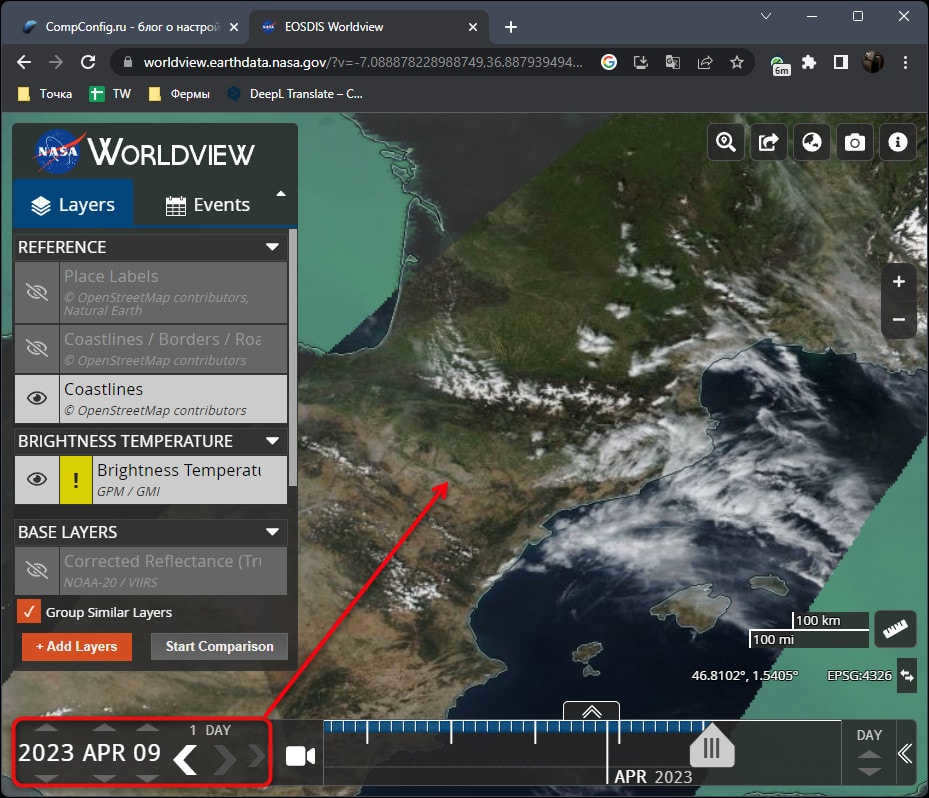Open the animation video camera tool
929x798 pixels.
[x=300, y=756]
